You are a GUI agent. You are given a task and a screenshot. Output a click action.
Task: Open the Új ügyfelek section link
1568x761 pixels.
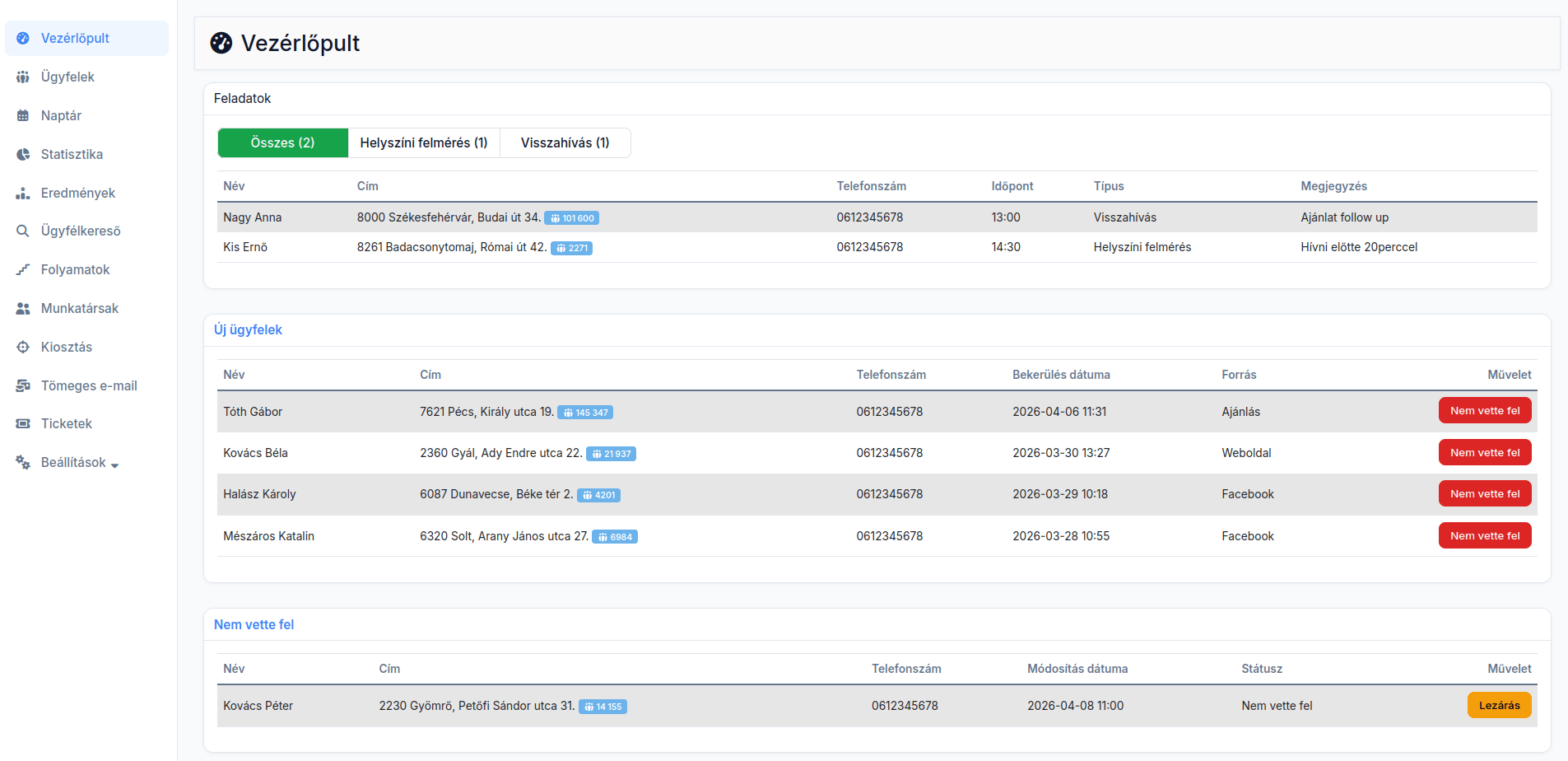(248, 330)
